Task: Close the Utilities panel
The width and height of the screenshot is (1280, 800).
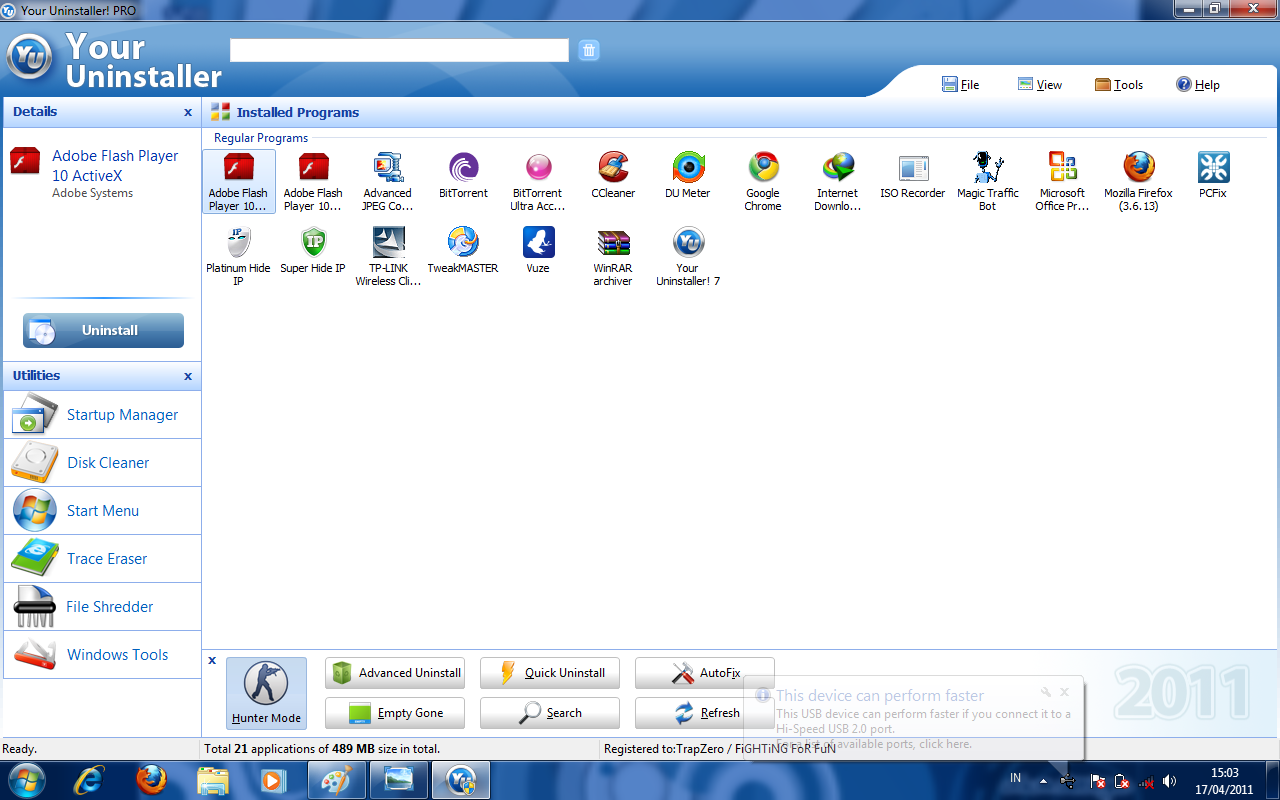Action: [x=188, y=376]
